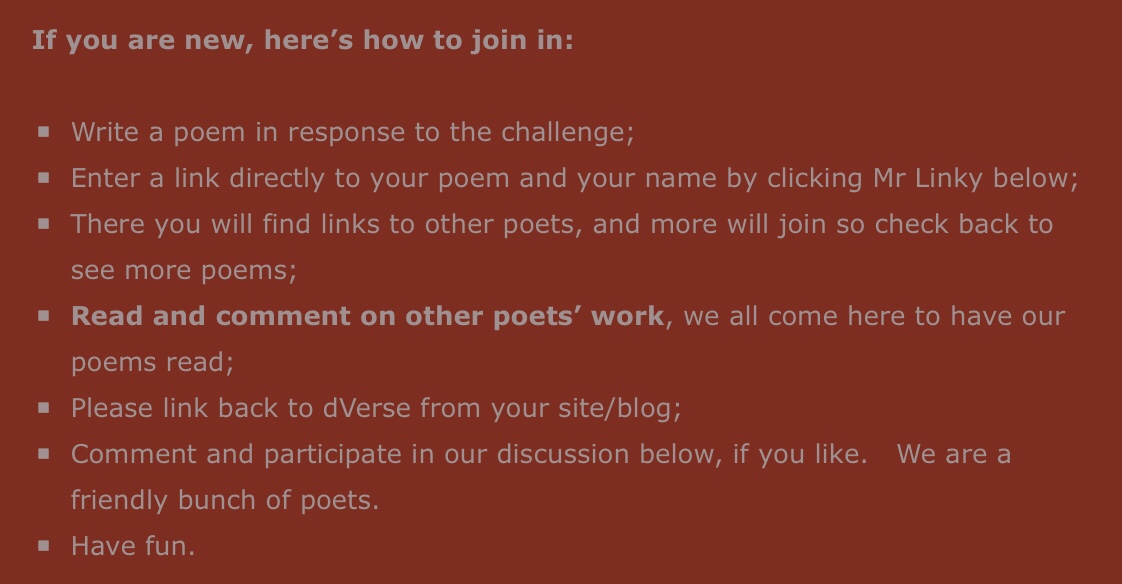Click the heading "If you are new, here's how to join in:"
This screenshot has height=584, width=1122.
point(302,41)
